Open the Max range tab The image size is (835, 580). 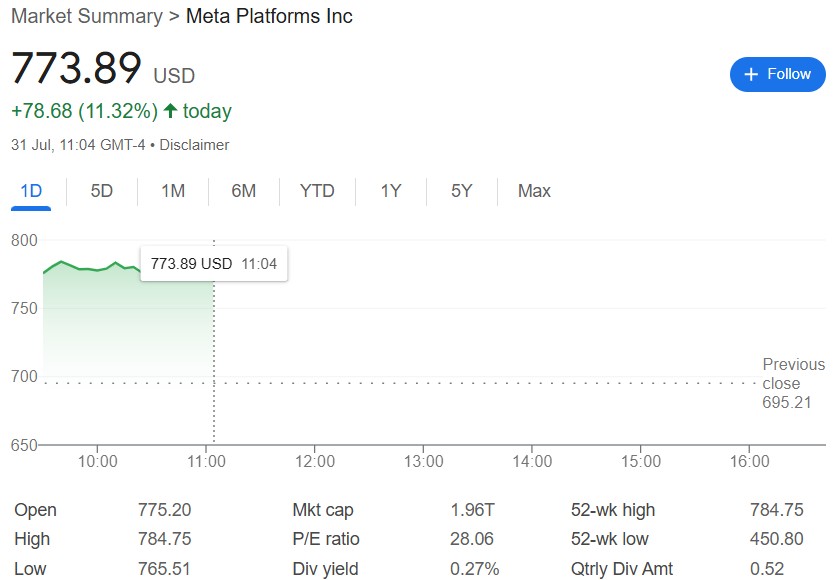pyautogui.click(x=534, y=191)
